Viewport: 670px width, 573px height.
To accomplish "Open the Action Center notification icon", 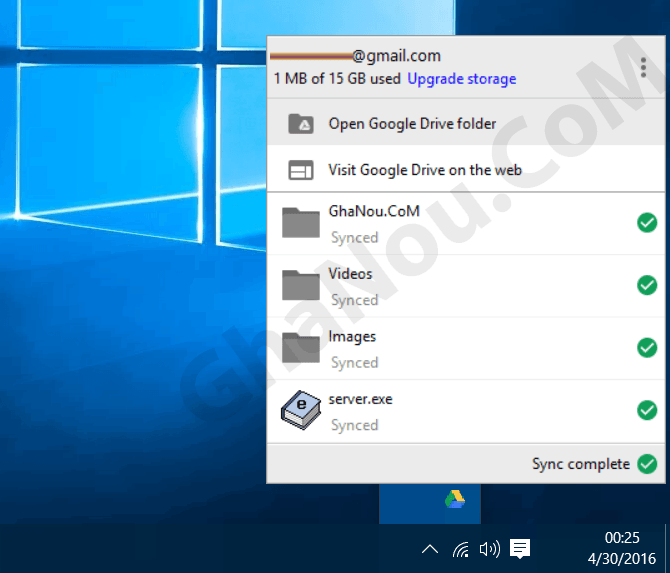I will point(520,549).
